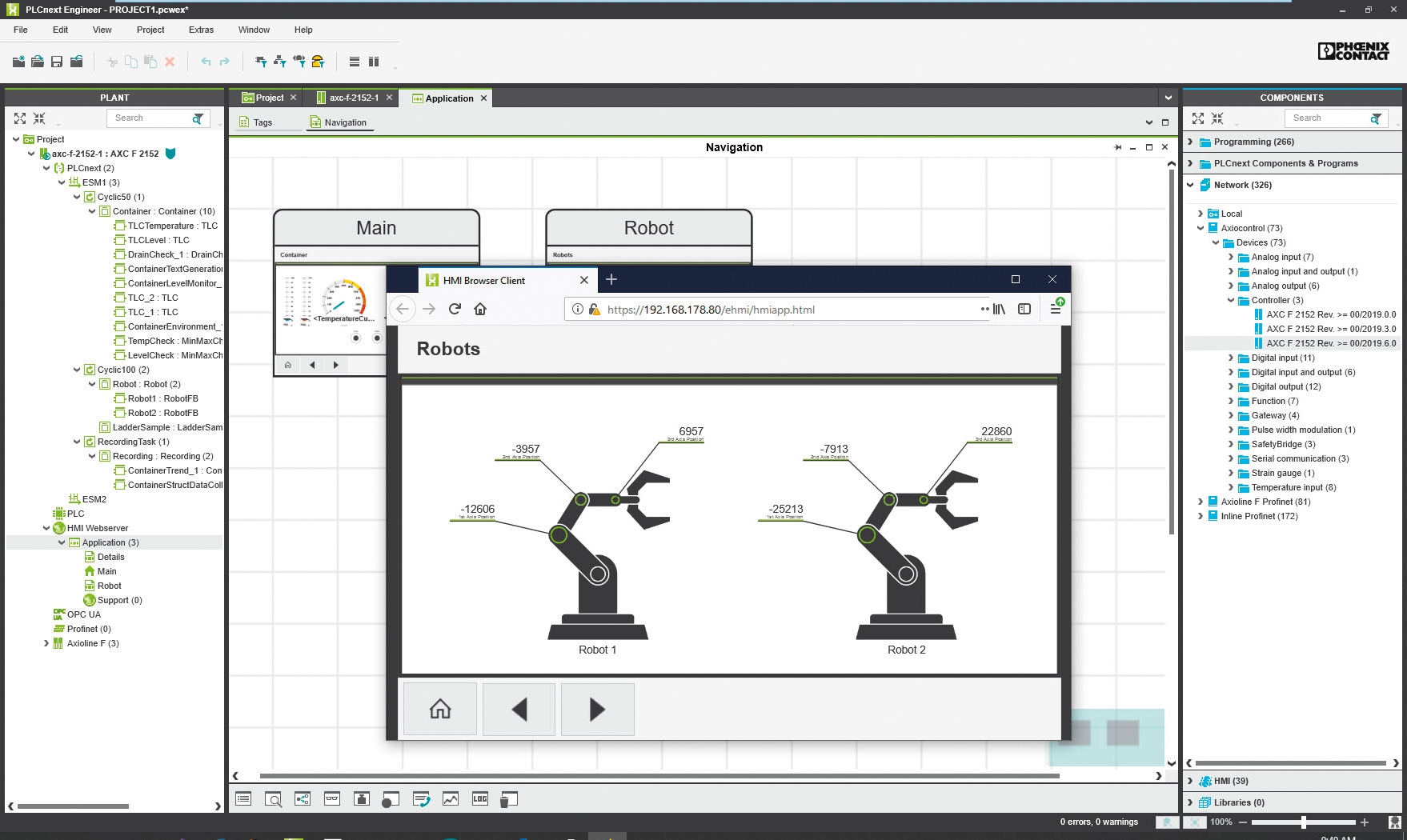Click the HMI Home navigation button
Screen dimensions: 1407x840
440,709
